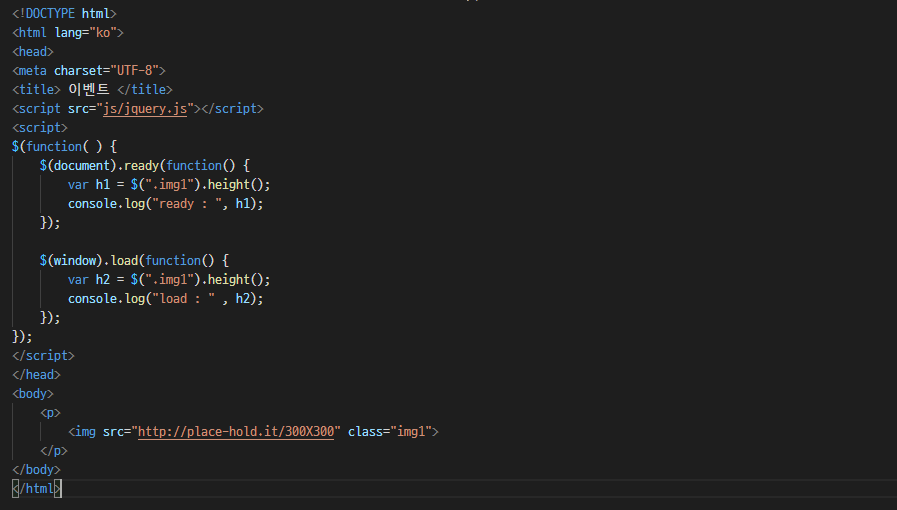The image size is (897, 510).
Task: Click the closing </body> tag
Action: click(36, 469)
